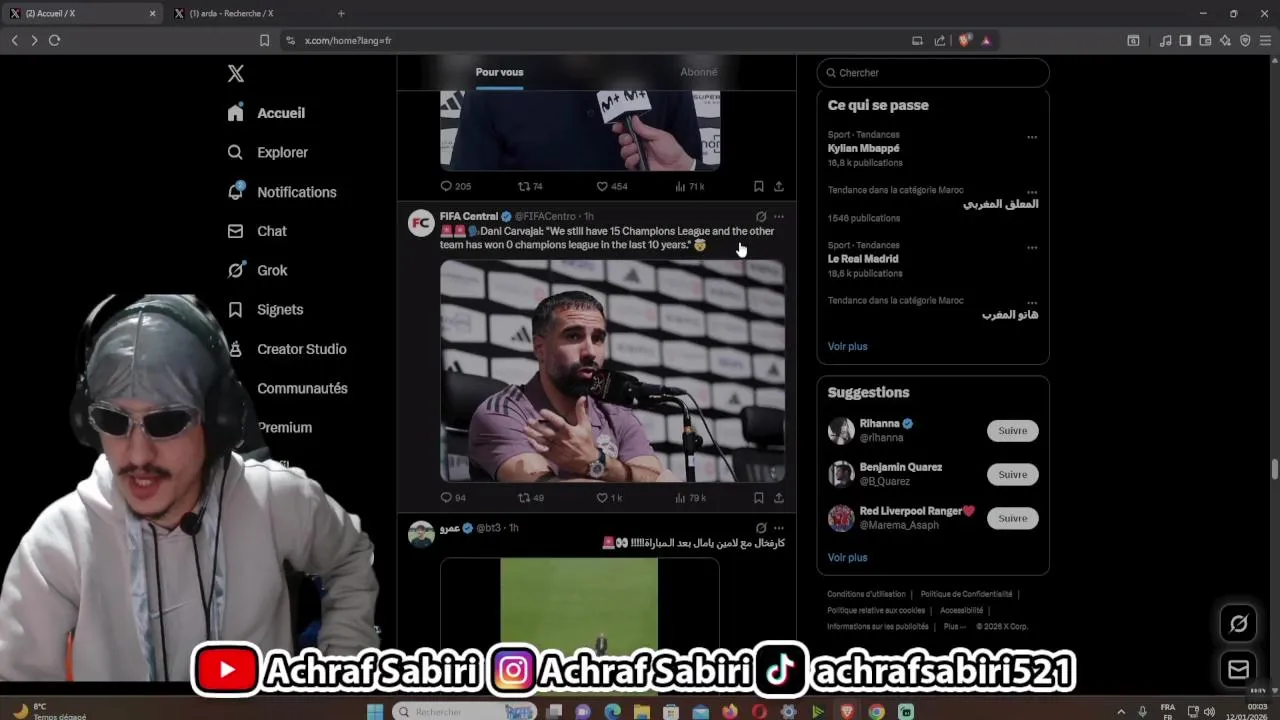
Task: Open the floating messages envelope button
Action: 1238,669
